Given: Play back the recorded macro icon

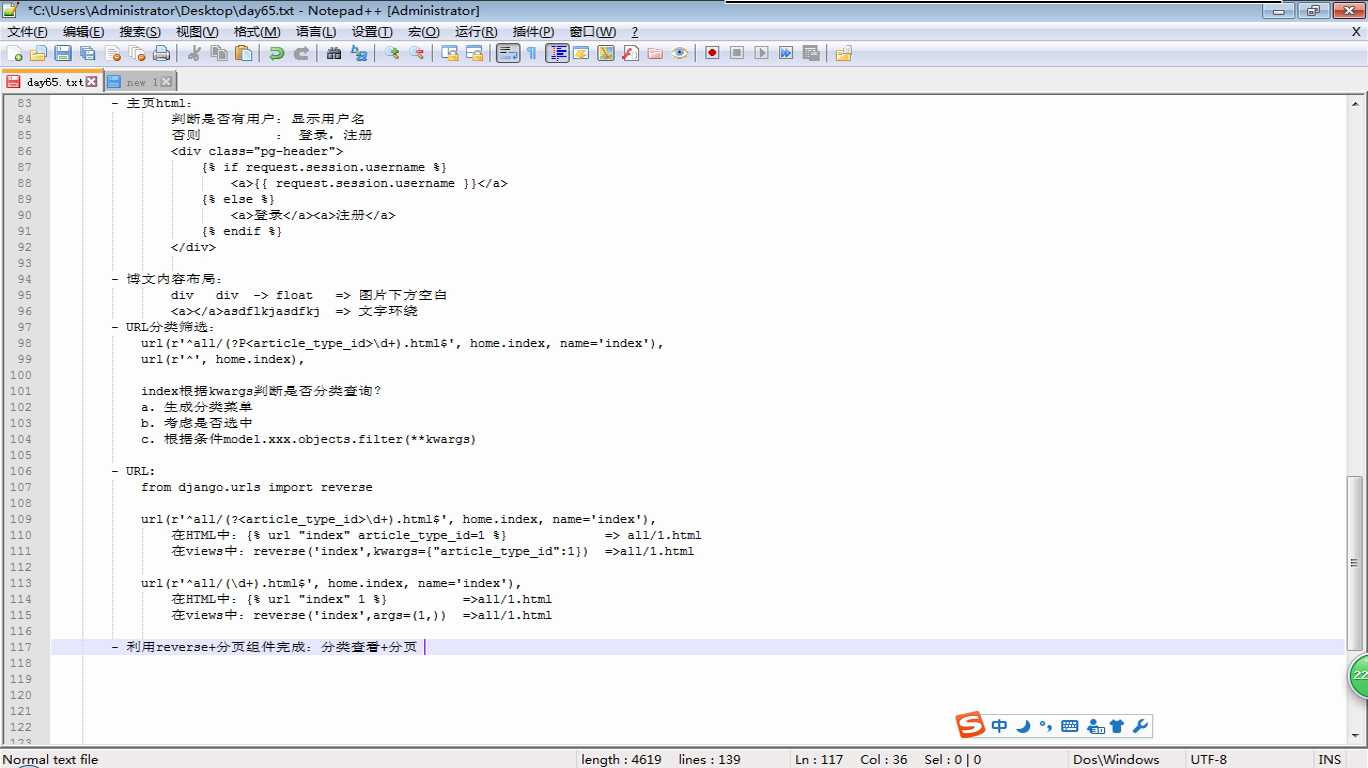Looking at the screenshot, I should tap(762, 53).
